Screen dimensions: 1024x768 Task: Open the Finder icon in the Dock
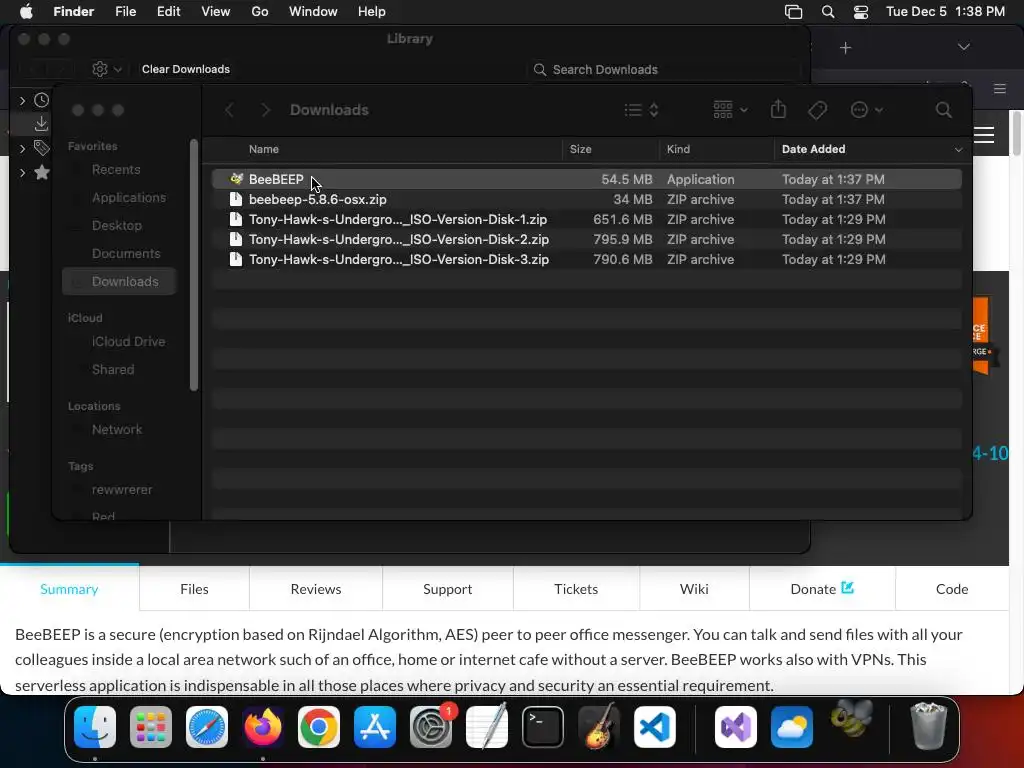95,727
